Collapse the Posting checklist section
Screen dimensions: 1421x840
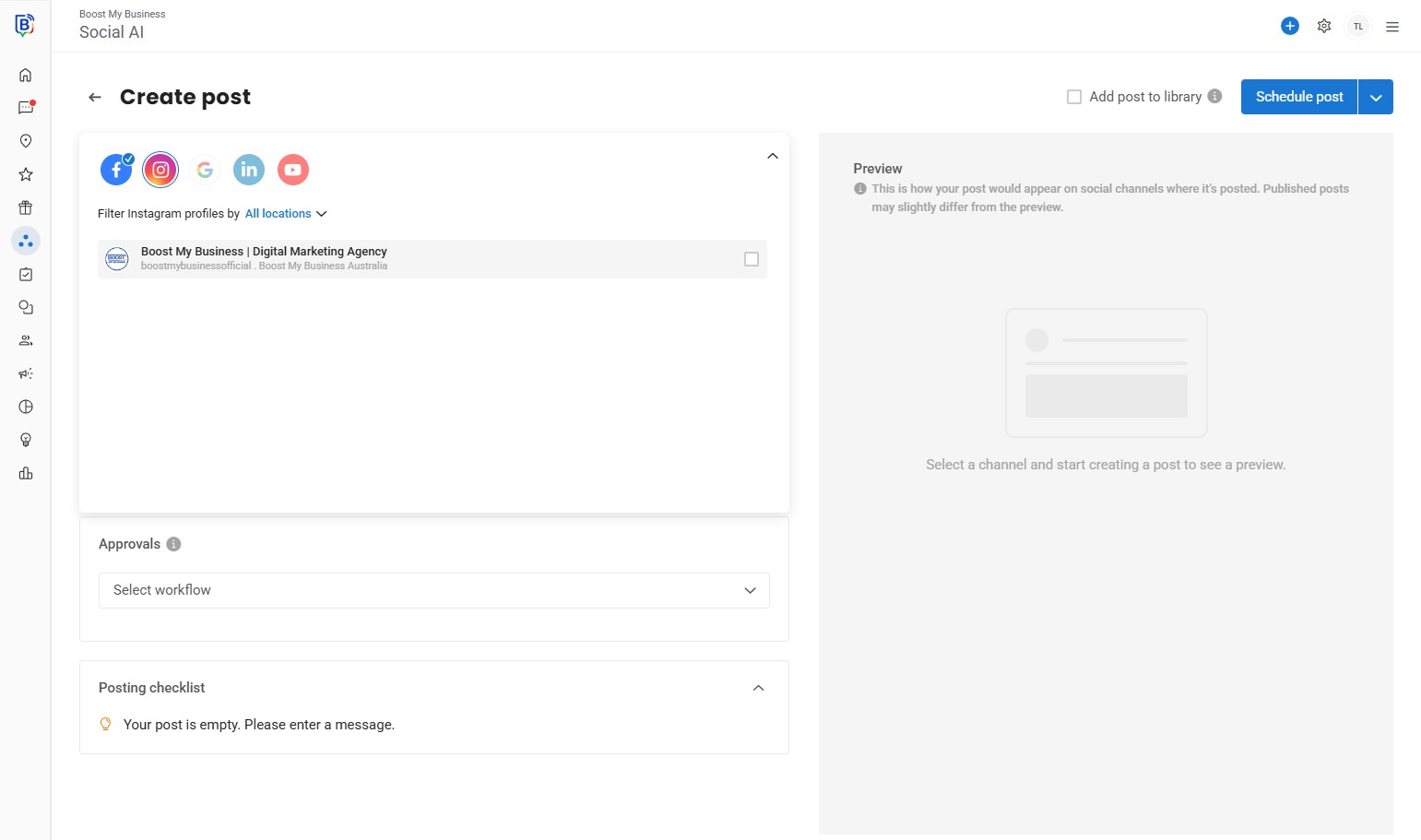tap(758, 688)
